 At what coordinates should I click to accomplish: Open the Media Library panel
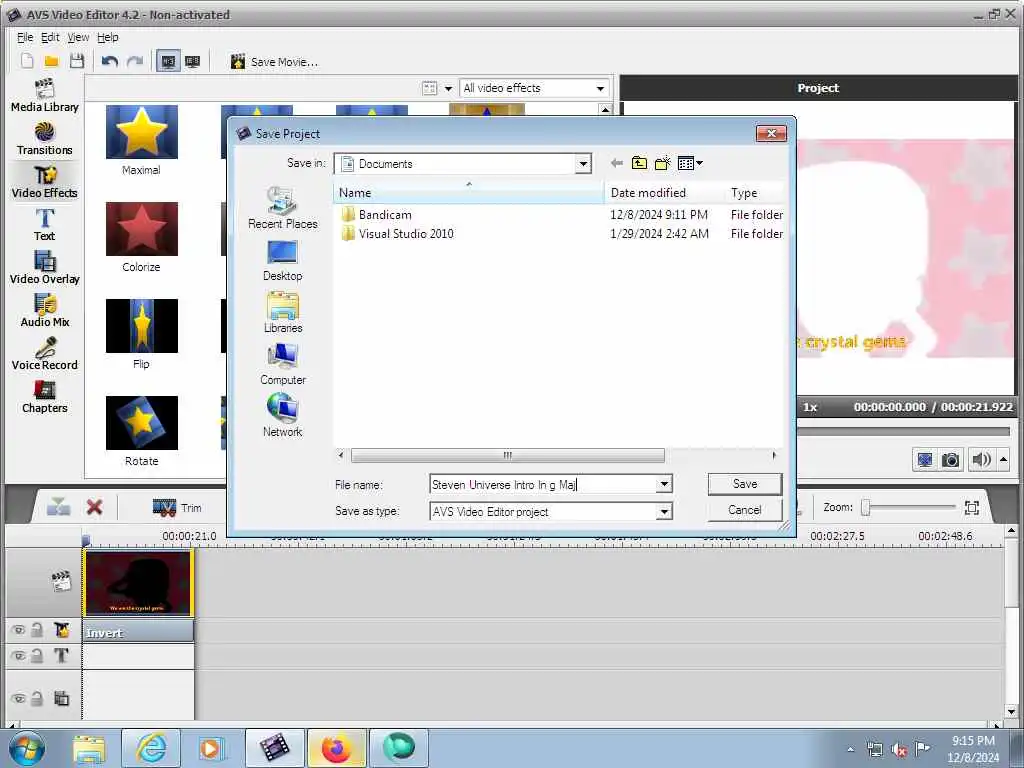point(44,96)
